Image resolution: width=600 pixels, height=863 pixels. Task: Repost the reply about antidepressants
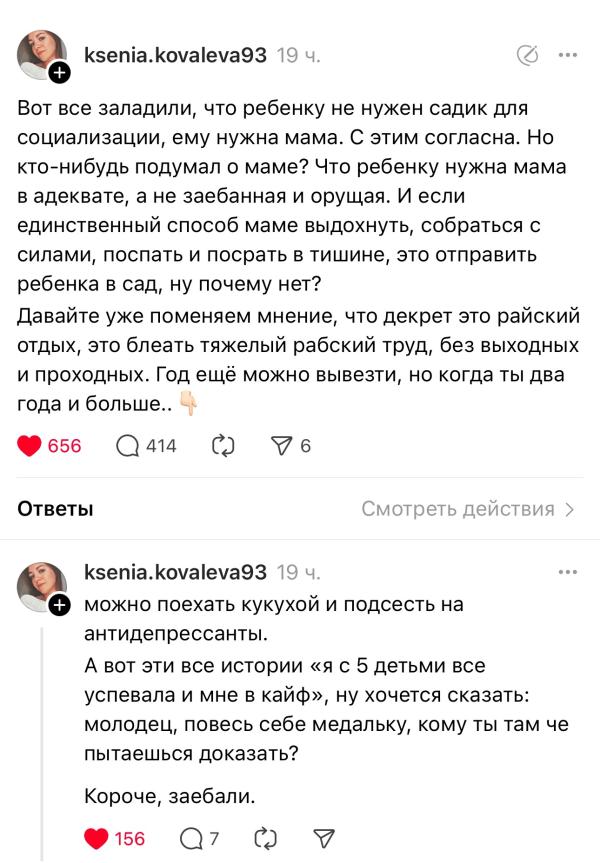[265, 838]
